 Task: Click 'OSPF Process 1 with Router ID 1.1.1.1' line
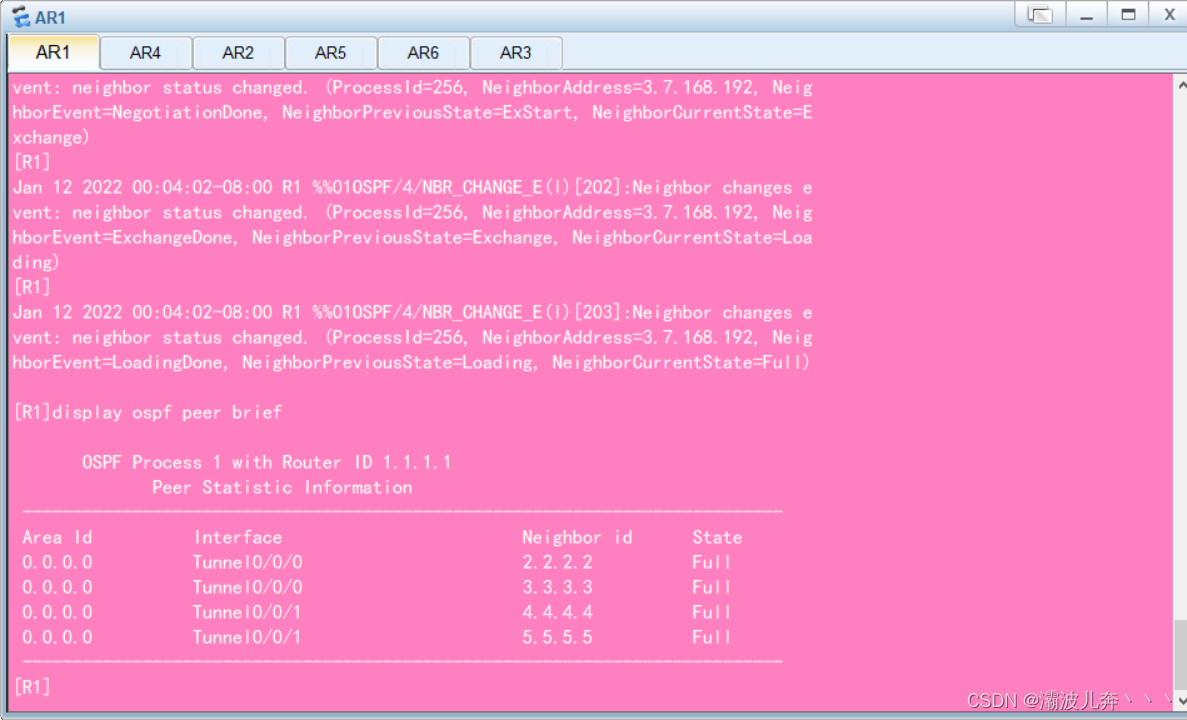click(266, 463)
